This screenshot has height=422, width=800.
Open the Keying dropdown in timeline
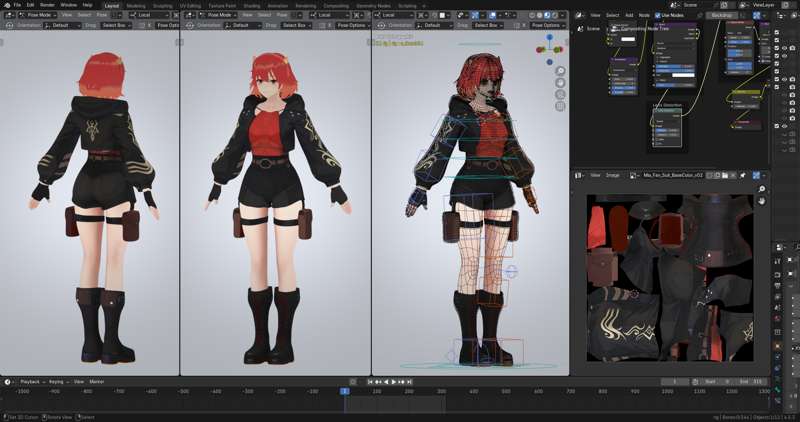coord(58,382)
